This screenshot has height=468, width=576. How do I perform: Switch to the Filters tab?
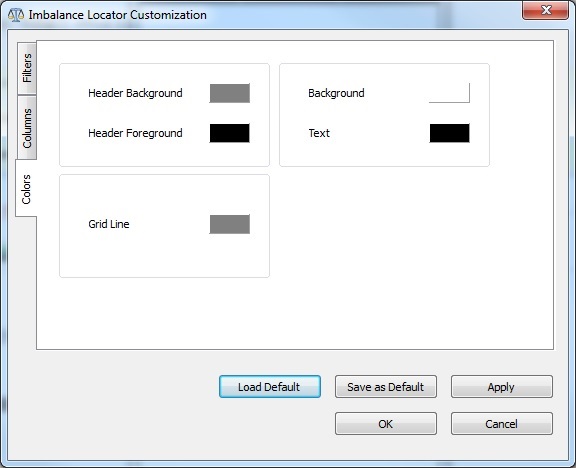[26, 68]
